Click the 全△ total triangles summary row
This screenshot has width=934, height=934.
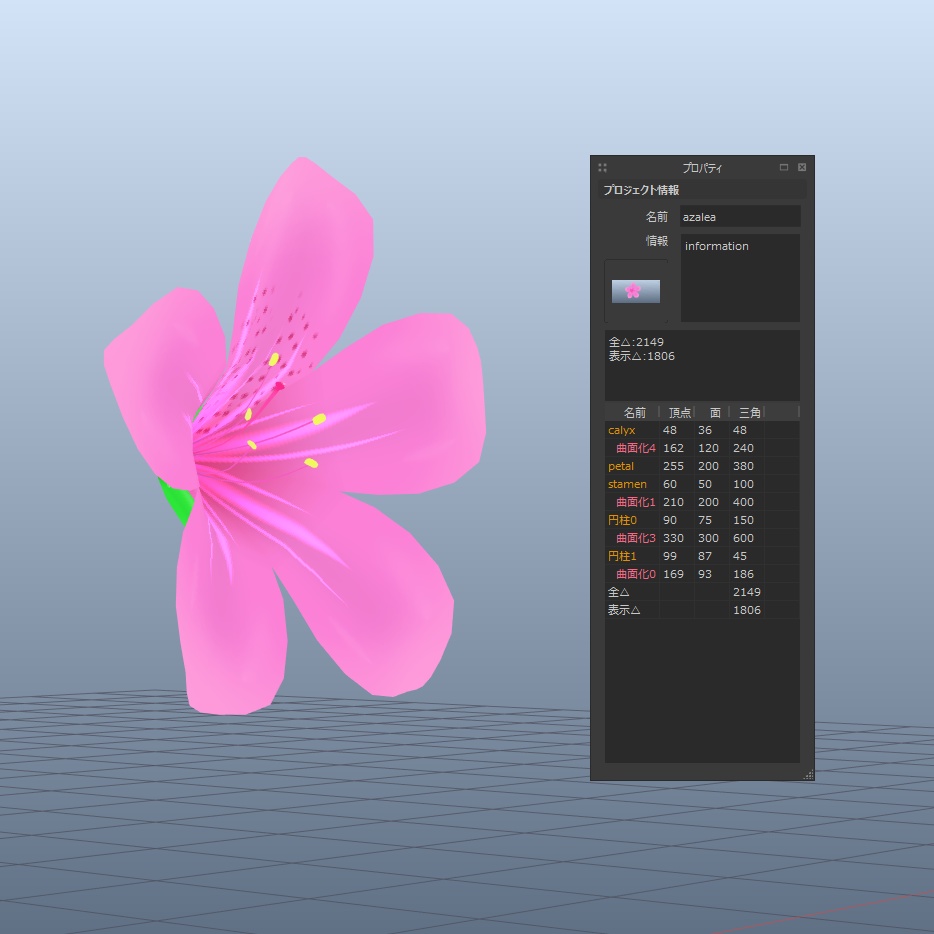pos(623,592)
